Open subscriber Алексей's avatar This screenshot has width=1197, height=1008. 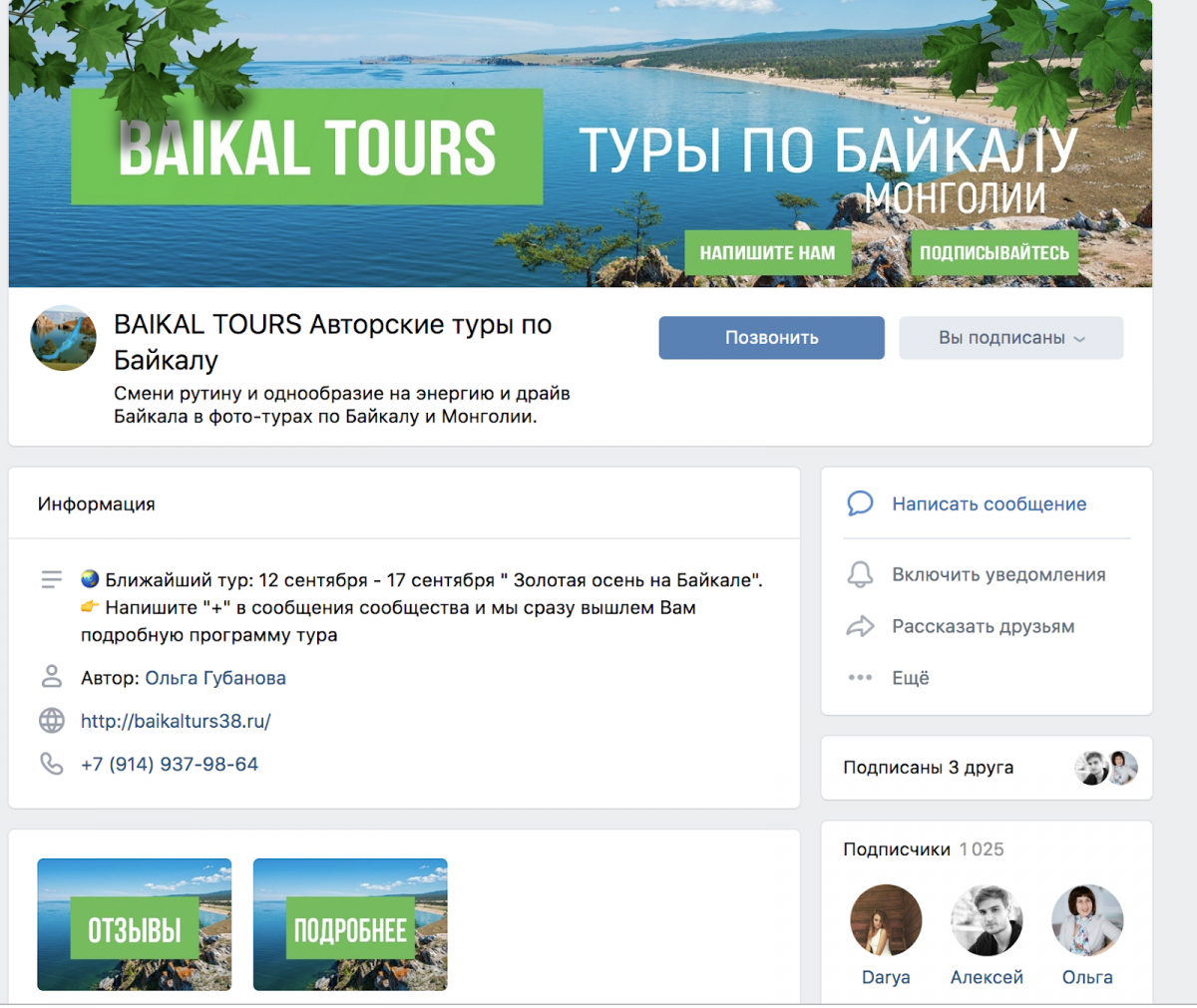click(987, 921)
